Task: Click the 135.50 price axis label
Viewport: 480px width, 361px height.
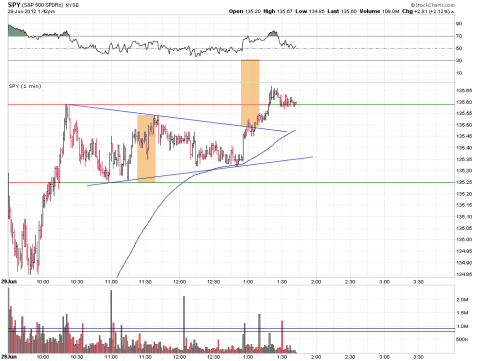Action: pyautogui.click(x=464, y=125)
